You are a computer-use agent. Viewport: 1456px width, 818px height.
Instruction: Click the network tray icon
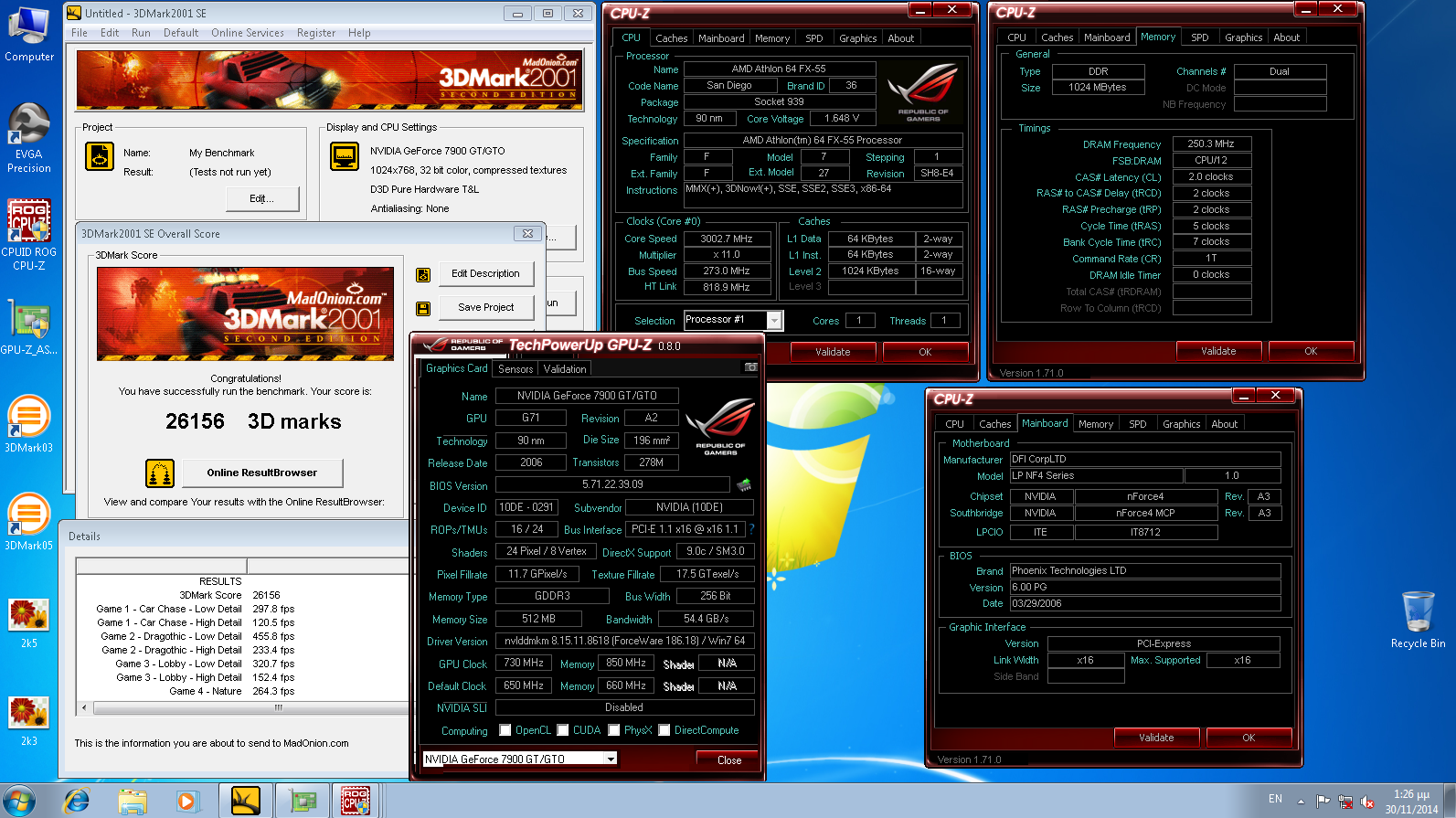1345,802
